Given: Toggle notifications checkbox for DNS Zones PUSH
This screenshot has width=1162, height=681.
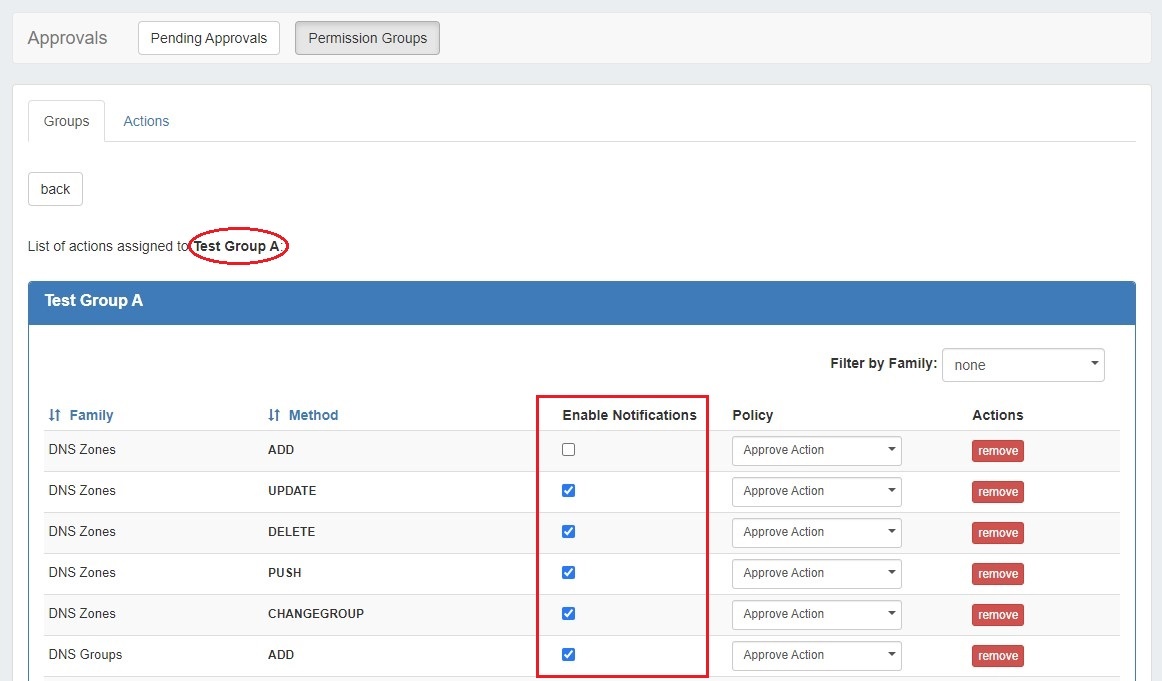Looking at the screenshot, I should 568,573.
